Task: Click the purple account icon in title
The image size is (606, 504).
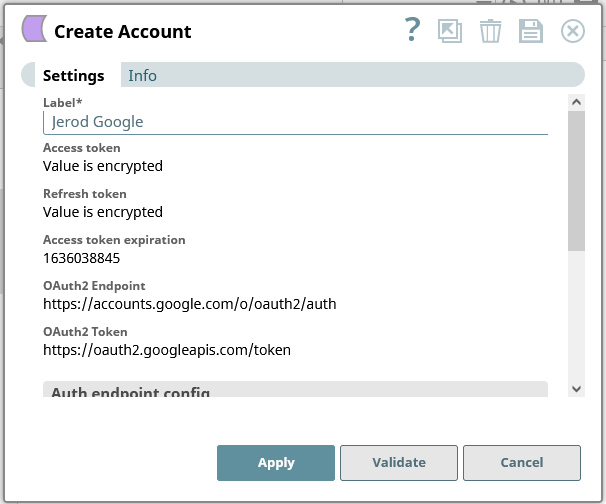Action: click(34, 30)
